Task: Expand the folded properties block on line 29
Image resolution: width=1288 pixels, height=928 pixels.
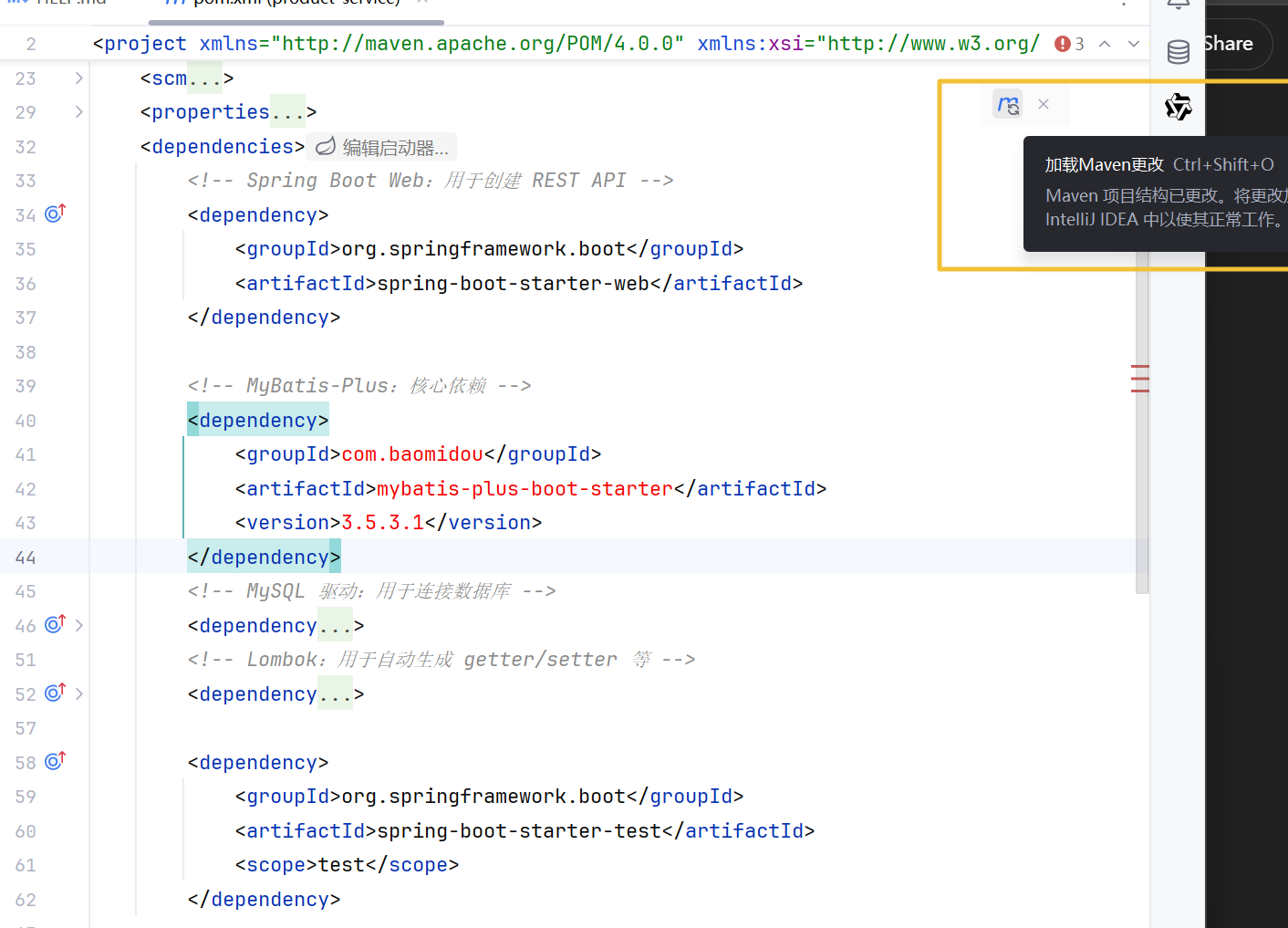Action: point(79,112)
